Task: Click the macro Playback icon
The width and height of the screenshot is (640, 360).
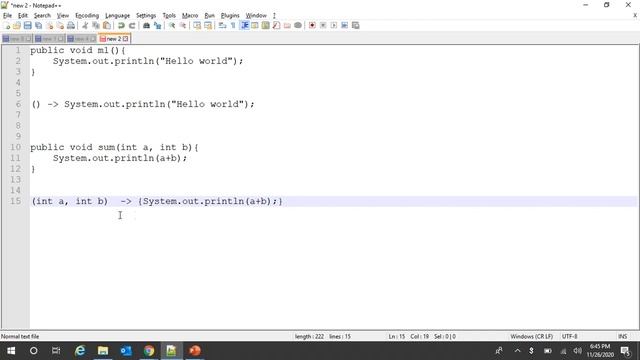Action: coord(333,26)
